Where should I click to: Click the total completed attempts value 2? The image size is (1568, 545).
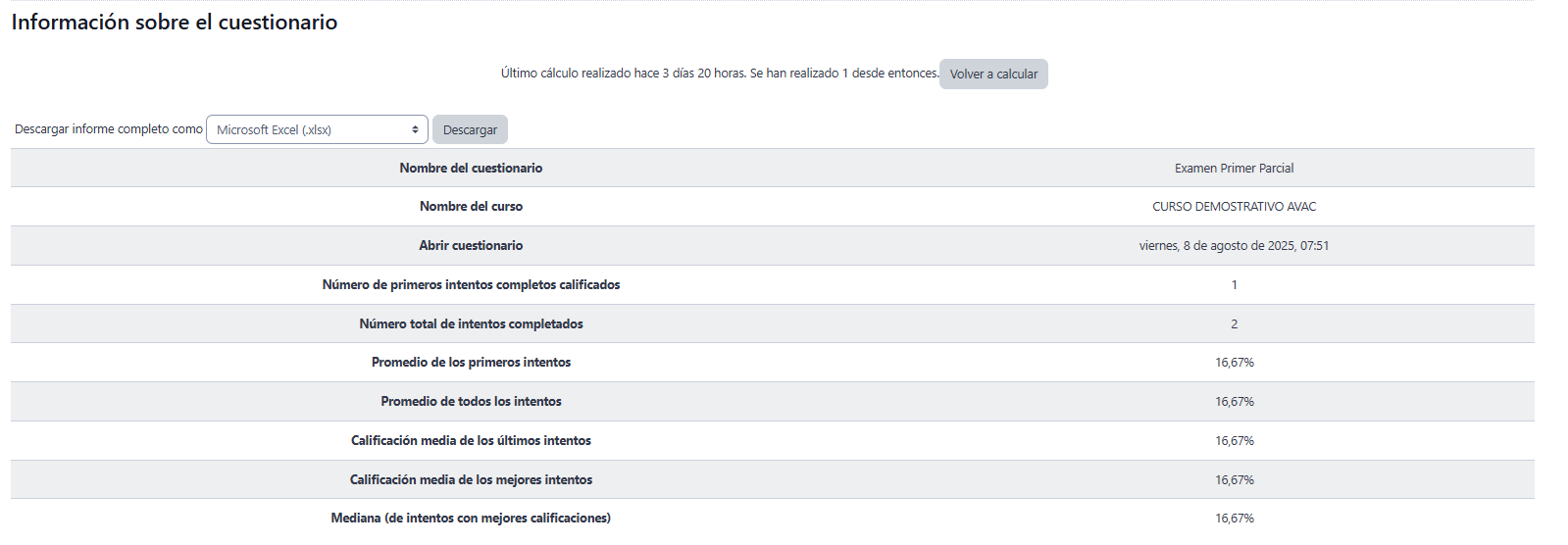click(1234, 324)
